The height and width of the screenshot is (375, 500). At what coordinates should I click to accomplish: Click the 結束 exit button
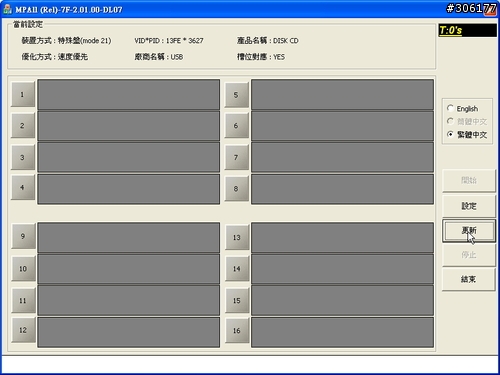[x=469, y=279]
